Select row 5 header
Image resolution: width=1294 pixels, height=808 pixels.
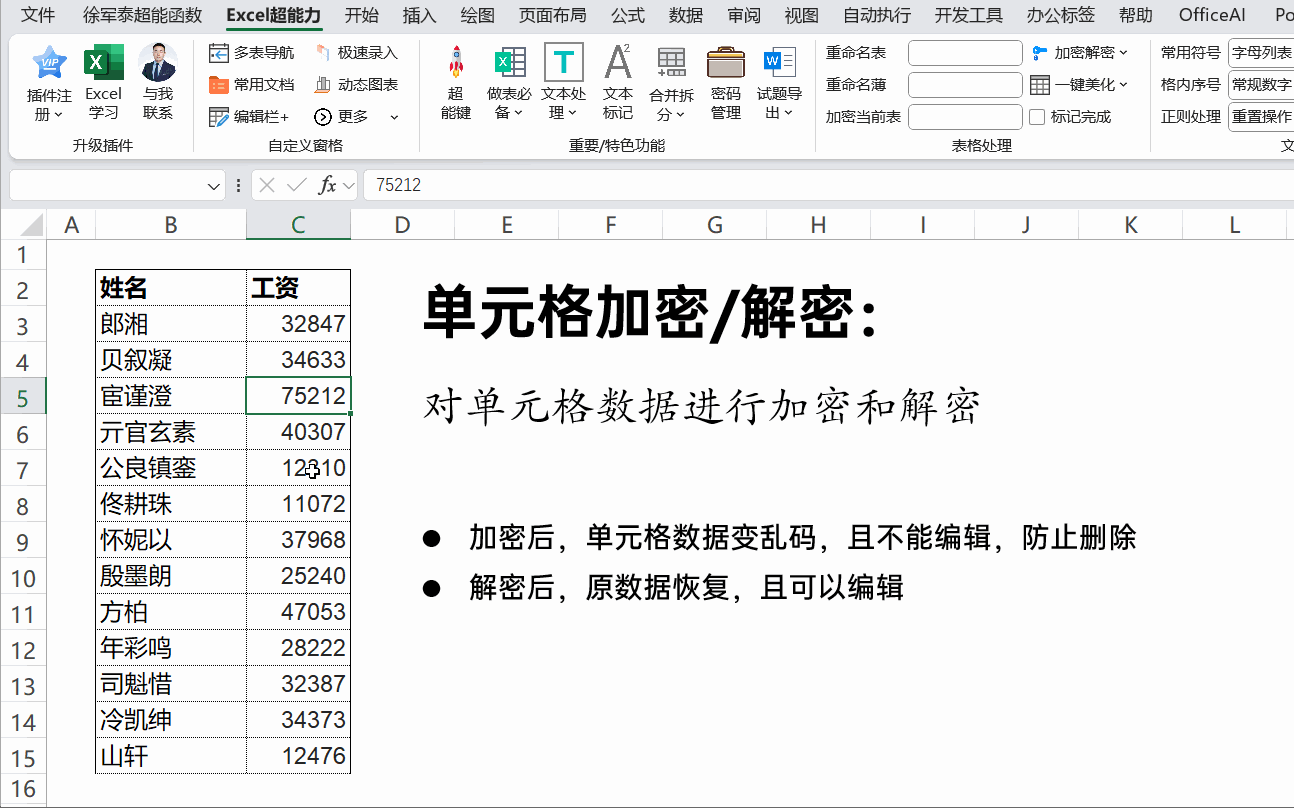tap(23, 397)
